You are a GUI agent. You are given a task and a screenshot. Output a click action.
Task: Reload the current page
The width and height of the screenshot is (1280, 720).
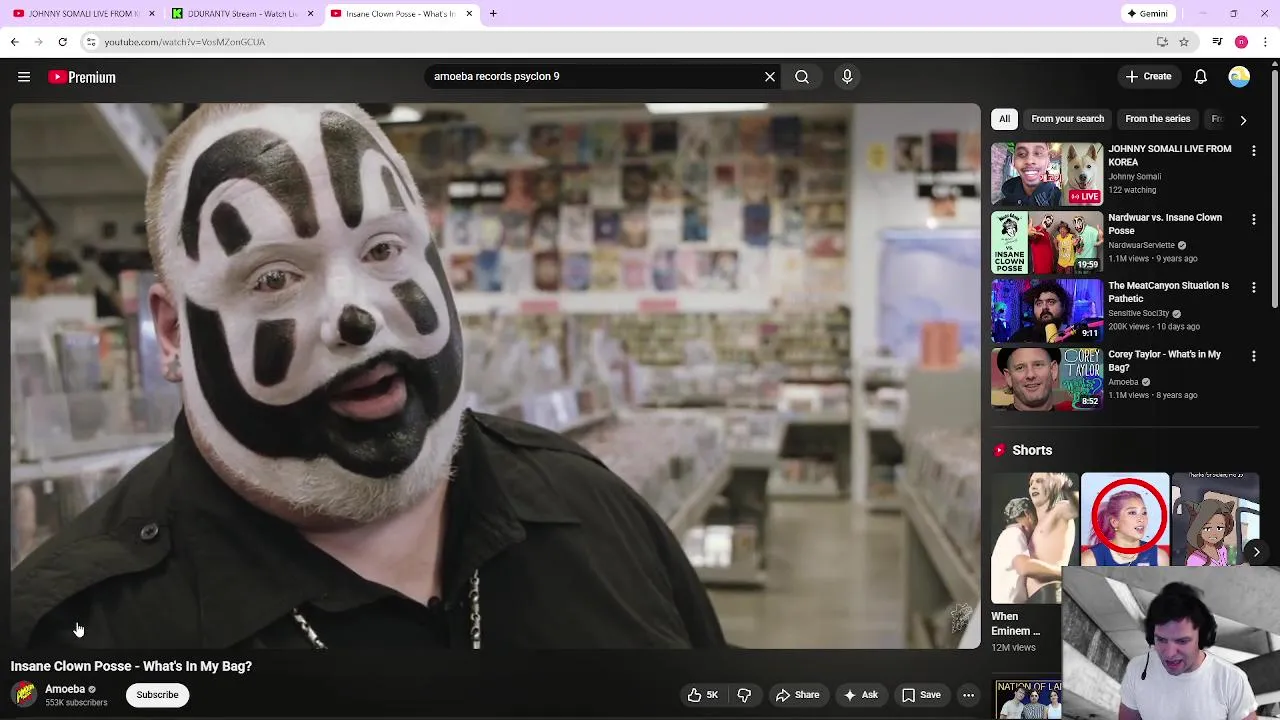point(62,42)
